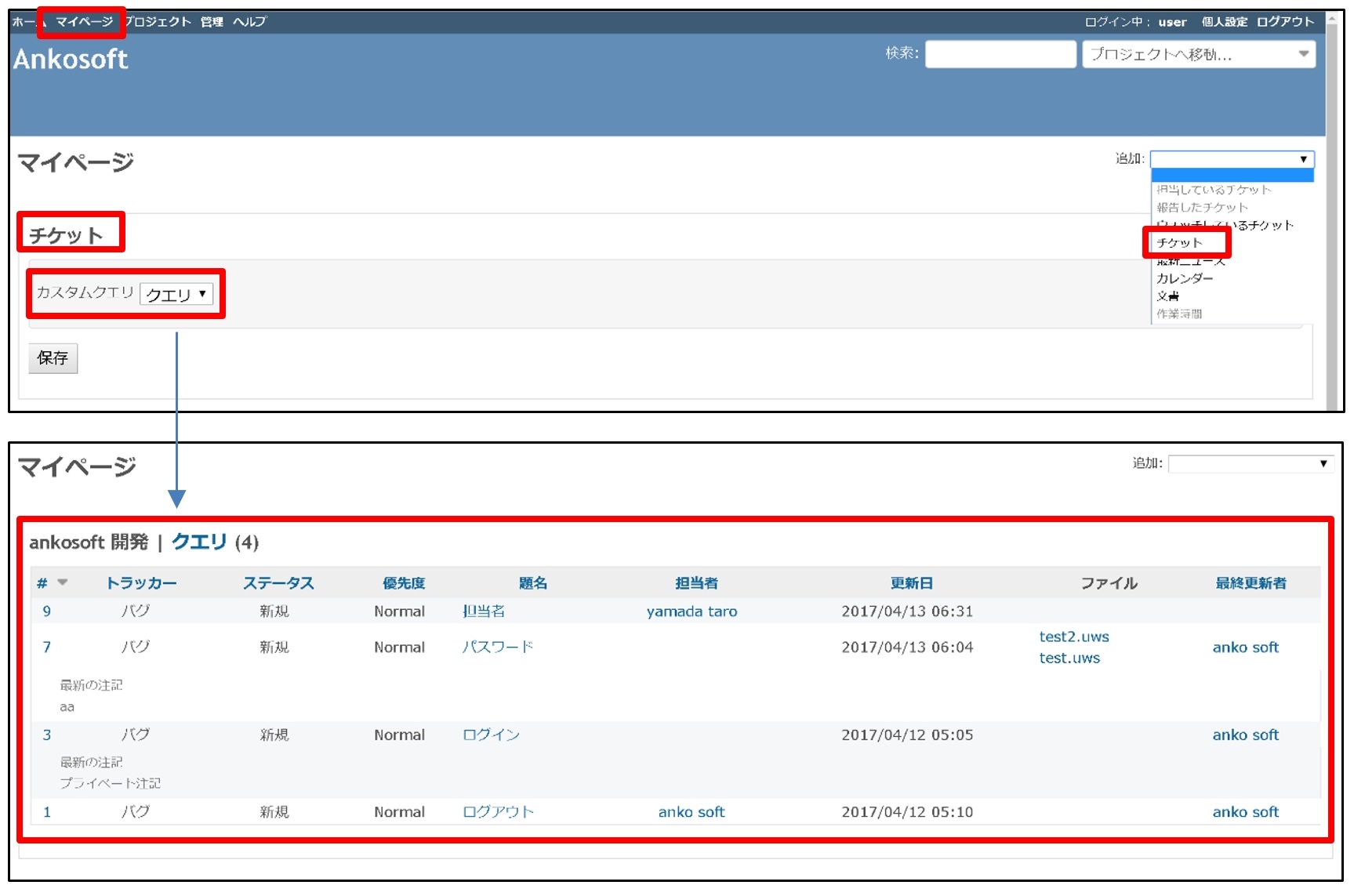Open the 管理 administration menu
Viewport: 1354px width, 896px height.
click(x=210, y=22)
